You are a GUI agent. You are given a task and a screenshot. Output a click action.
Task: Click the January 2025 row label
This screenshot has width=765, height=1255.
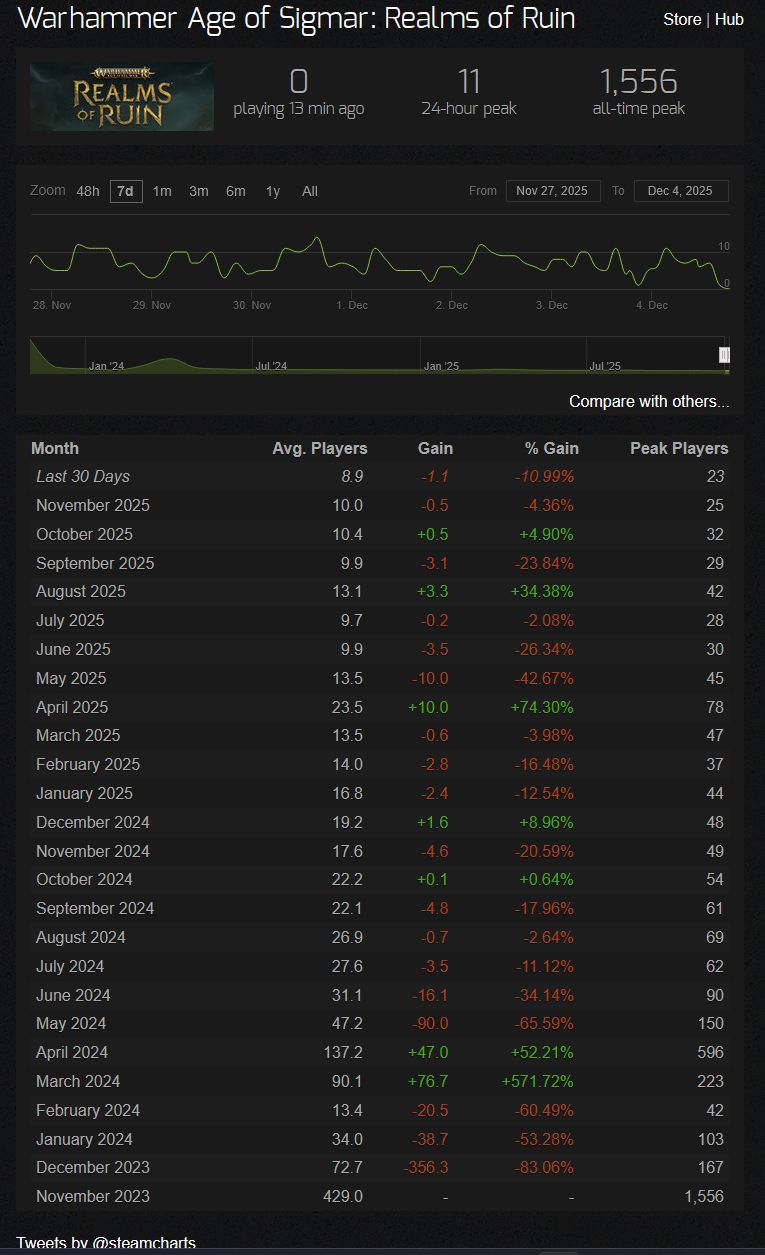[x=84, y=793]
